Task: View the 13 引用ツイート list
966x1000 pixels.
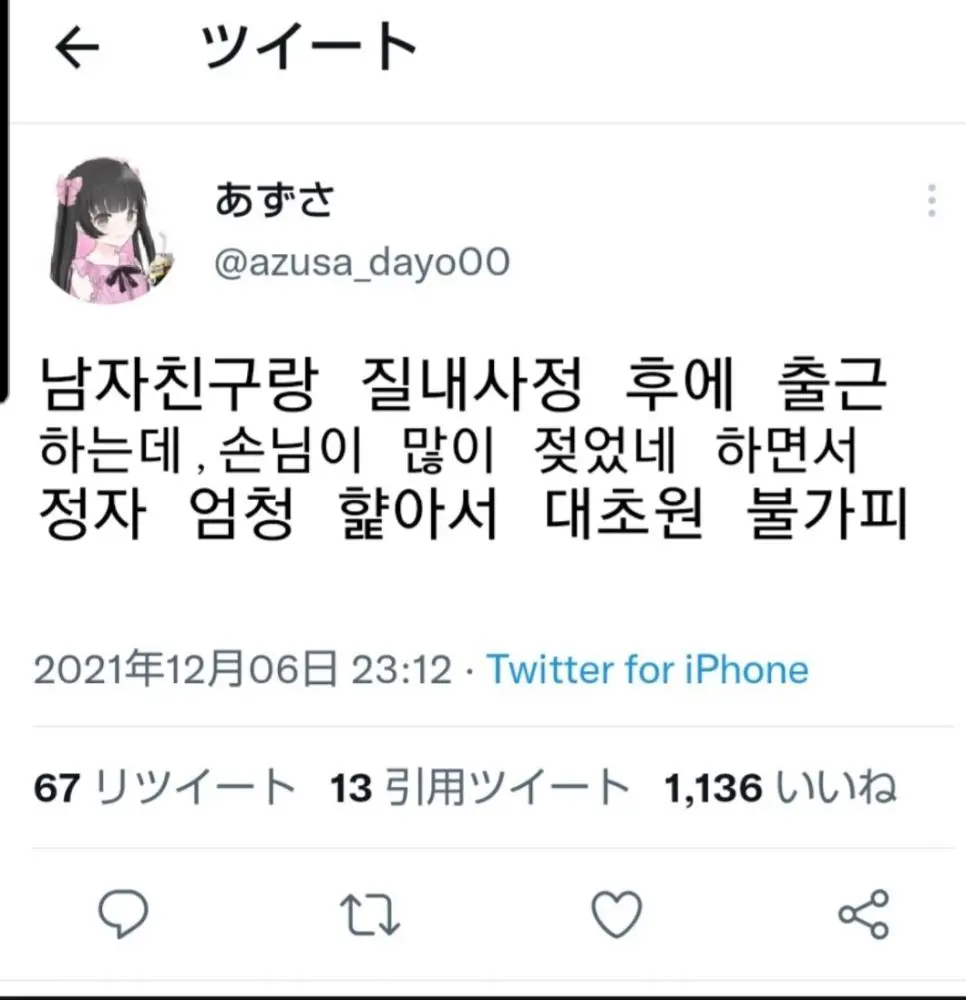Action: pyautogui.click(x=479, y=788)
